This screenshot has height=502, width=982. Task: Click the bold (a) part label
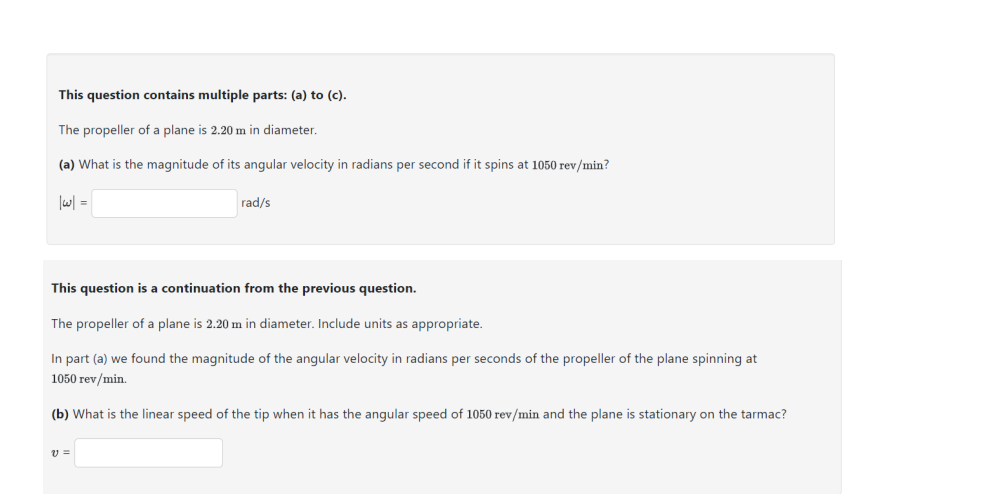(x=66, y=165)
